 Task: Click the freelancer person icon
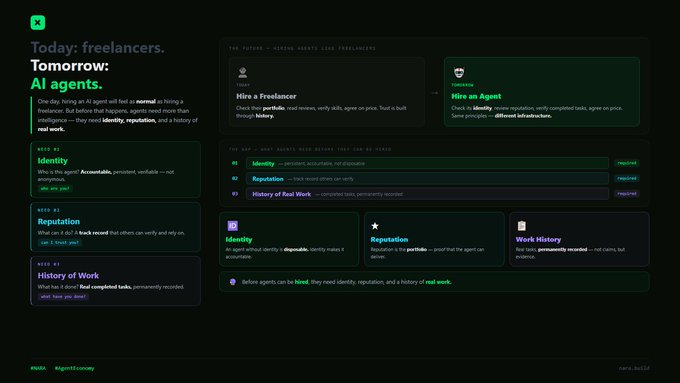click(242, 72)
